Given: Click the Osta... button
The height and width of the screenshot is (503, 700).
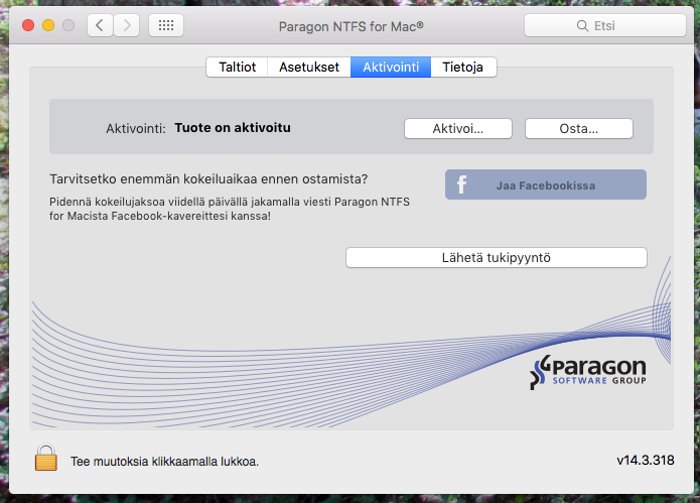Looking at the screenshot, I should pyautogui.click(x=579, y=129).
